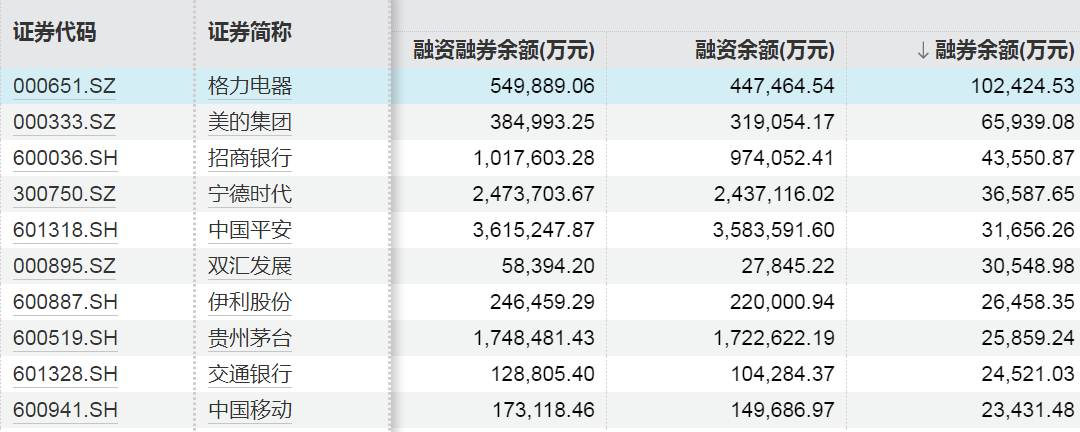Select the 证券简称 column header
This screenshot has height=432, width=1080.
[x=250, y=32]
